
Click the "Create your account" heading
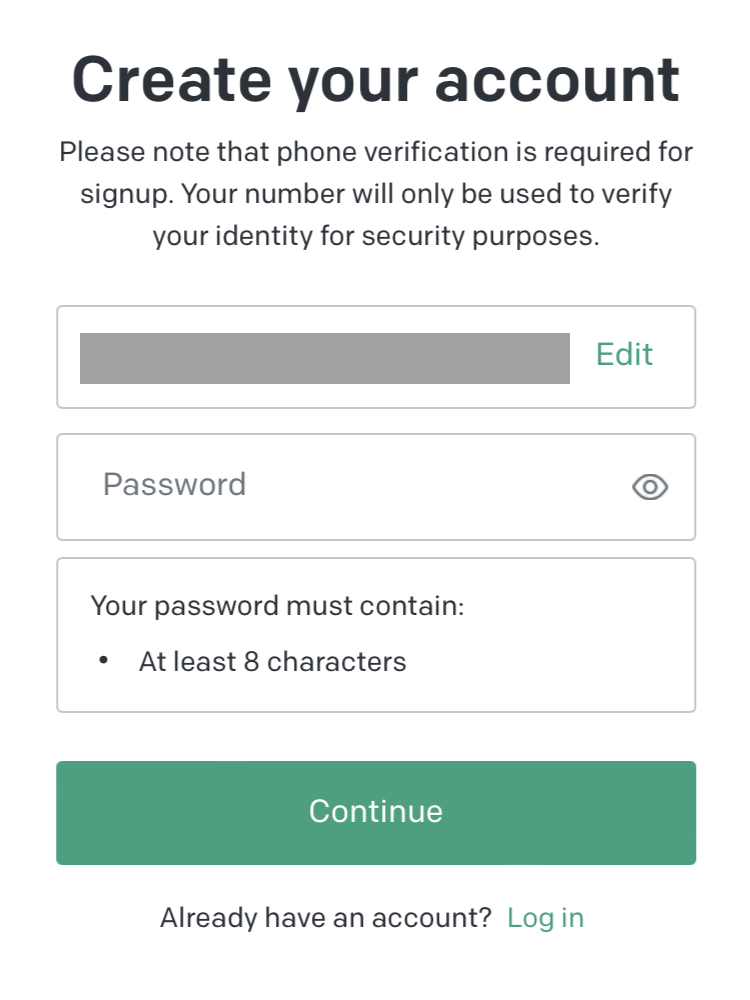point(375,80)
